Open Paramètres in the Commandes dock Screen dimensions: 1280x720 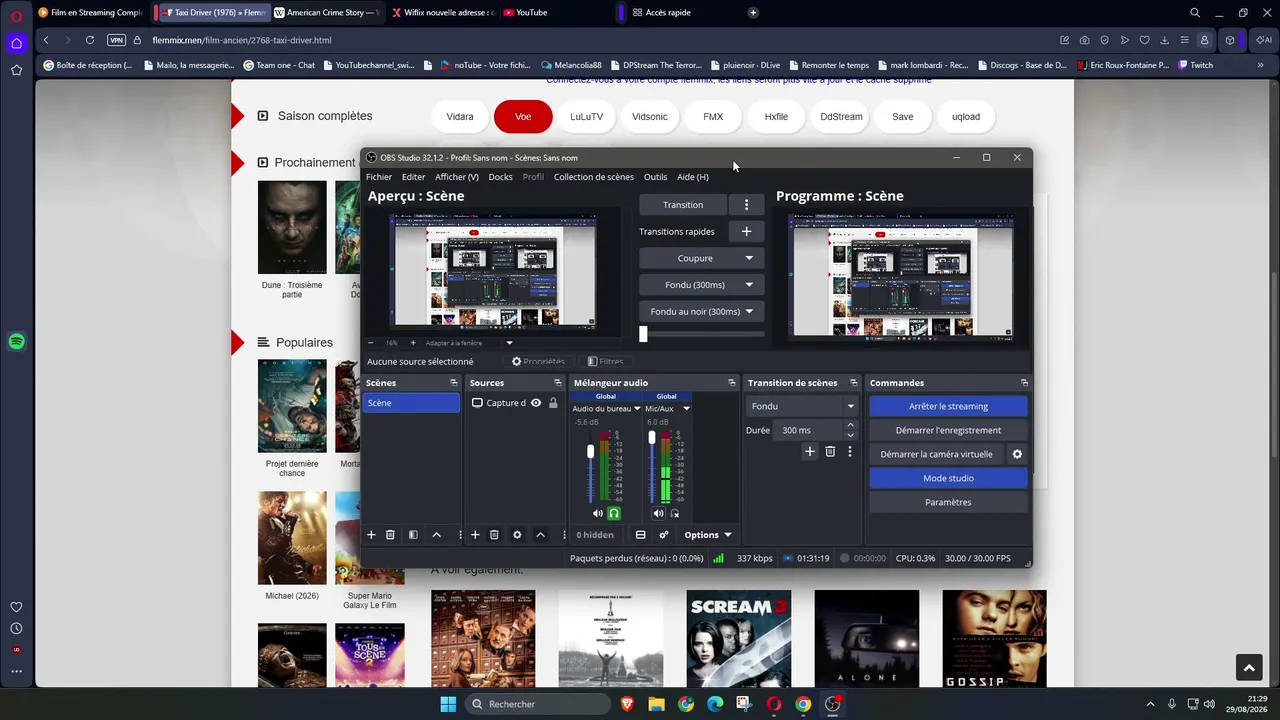948,502
